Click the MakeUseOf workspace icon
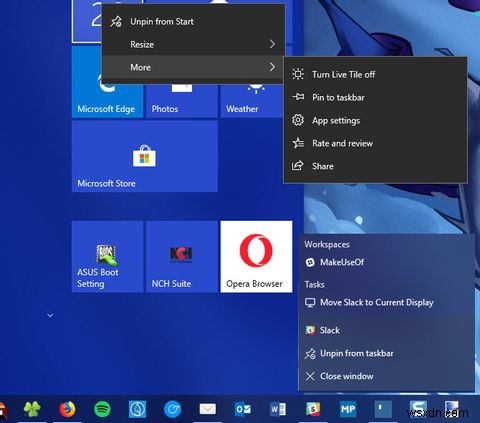 click(310, 263)
